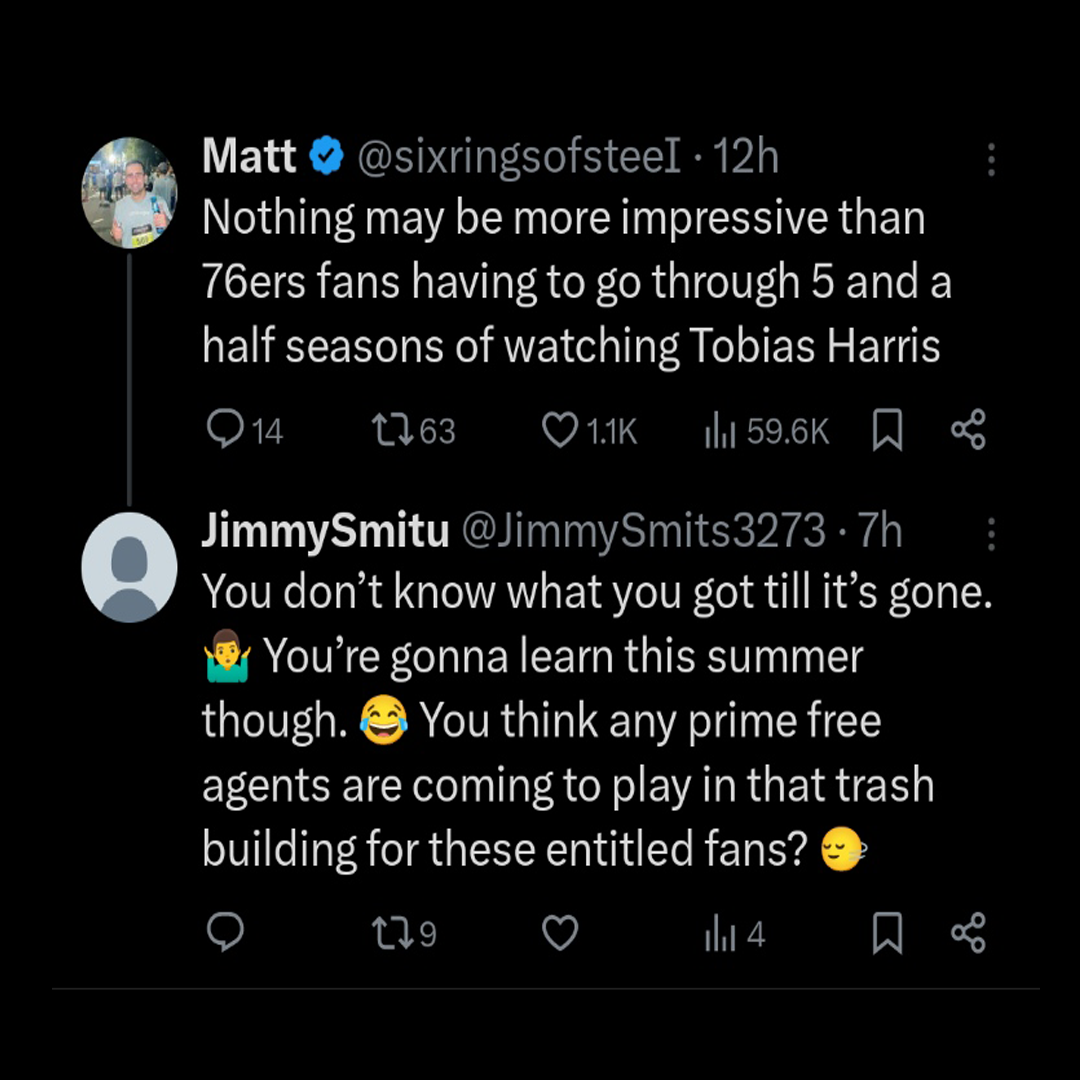This screenshot has width=1080, height=1080.
Task: Reply to Matt's tweet
Action: 226,431
